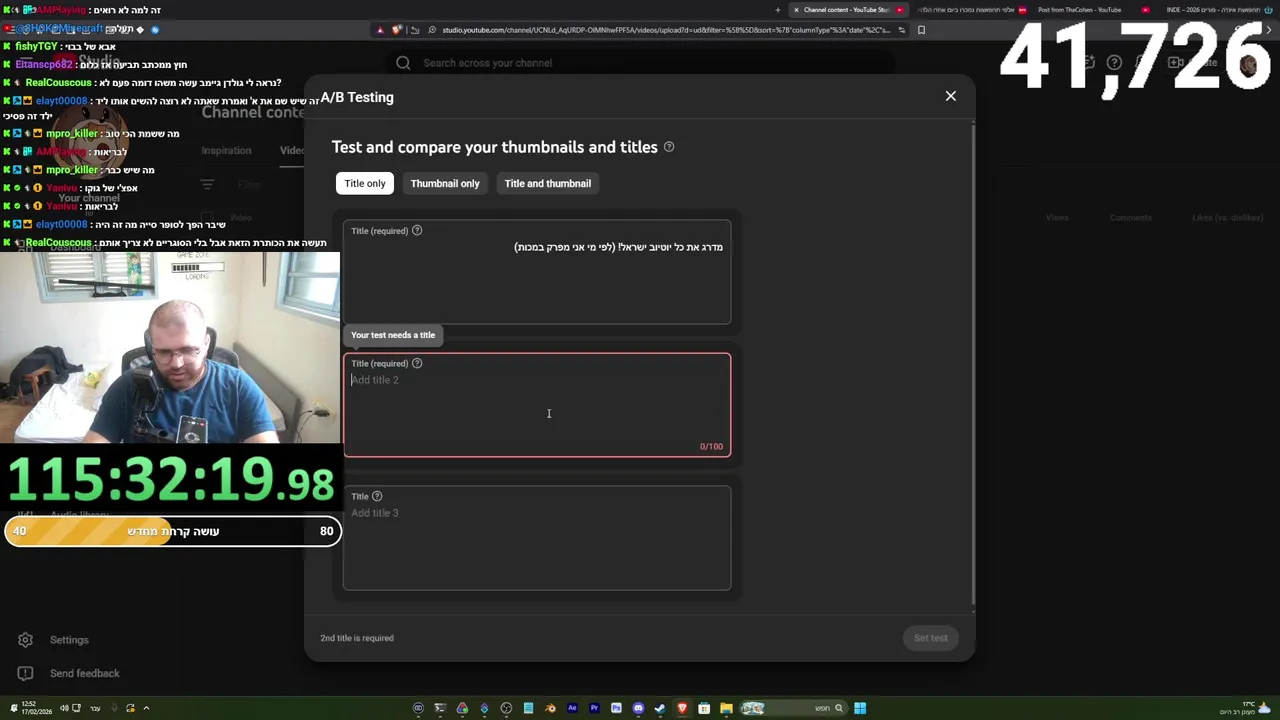
Task: Open OBS Studio from taskbar
Action: coord(506,708)
